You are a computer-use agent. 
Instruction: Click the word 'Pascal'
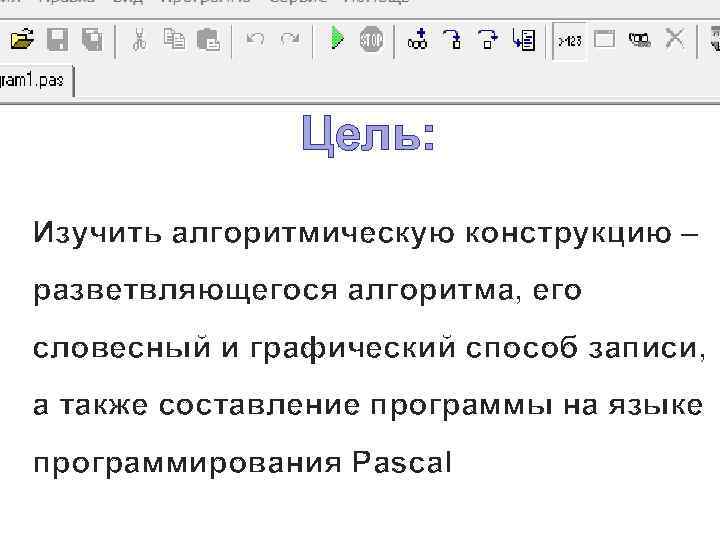tap(402, 462)
